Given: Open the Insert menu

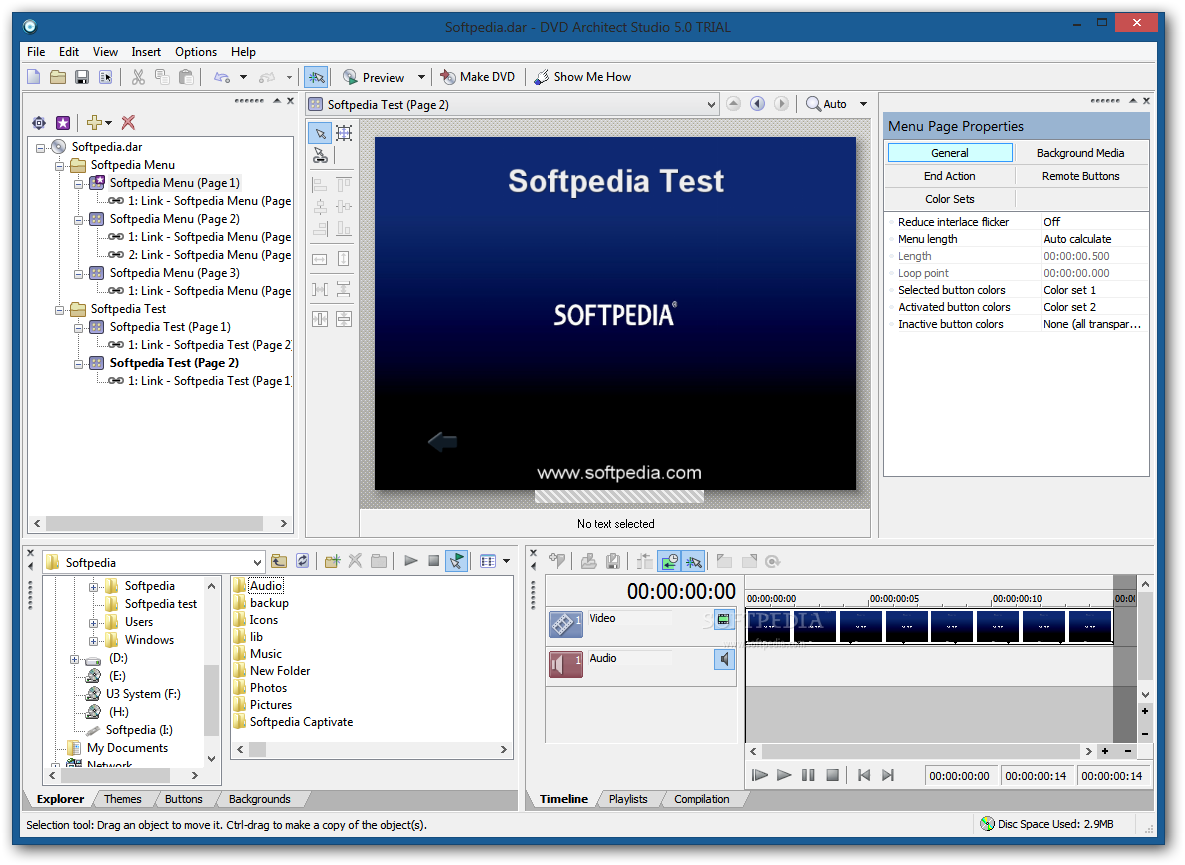Looking at the screenshot, I should [146, 52].
